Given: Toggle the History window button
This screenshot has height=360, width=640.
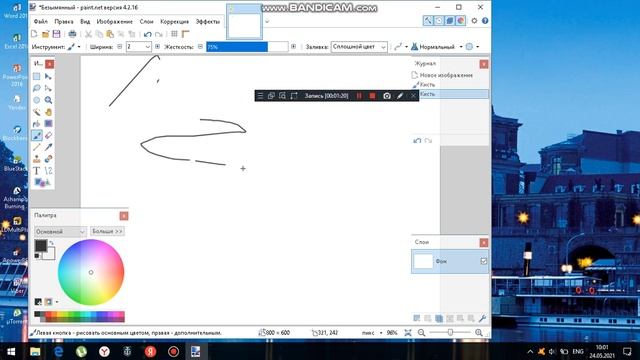Looking at the screenshot, I should click(x=439, y=20).
